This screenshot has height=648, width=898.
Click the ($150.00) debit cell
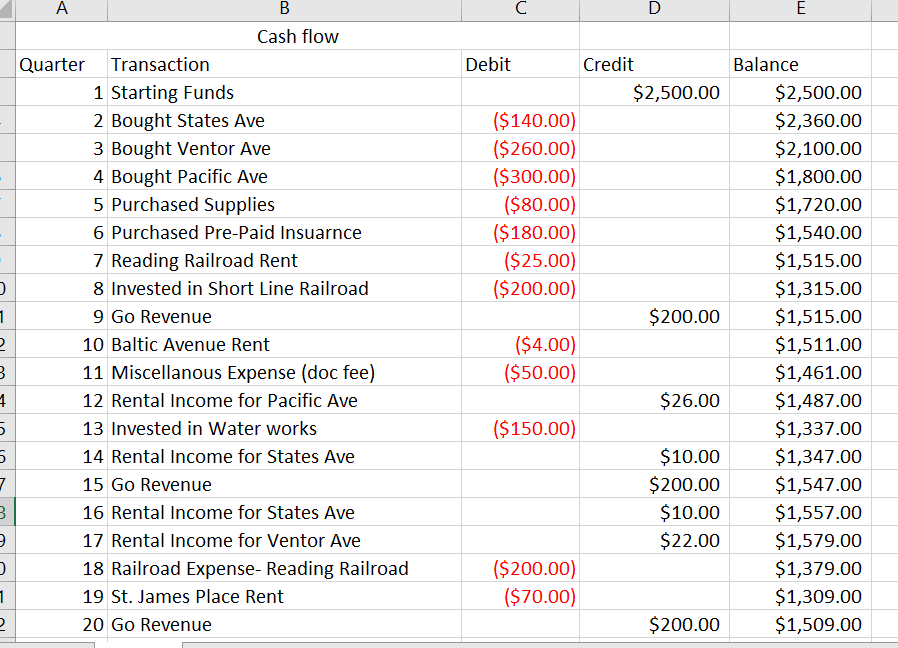tap(520, 429)
